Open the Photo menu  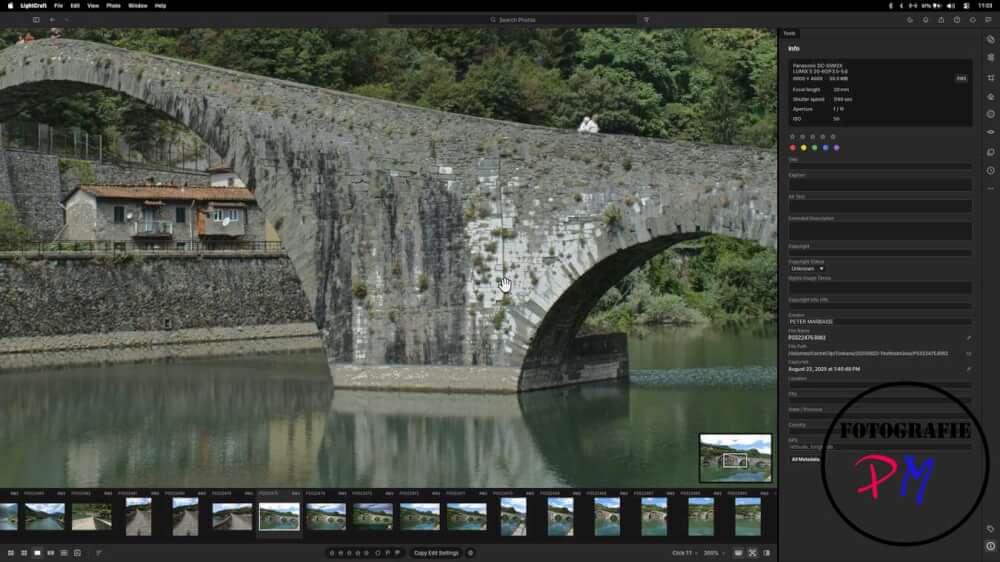(x=114, y=6)
